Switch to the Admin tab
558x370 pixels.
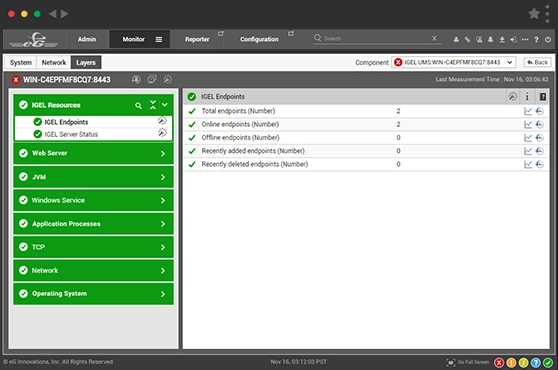point(87,39)
